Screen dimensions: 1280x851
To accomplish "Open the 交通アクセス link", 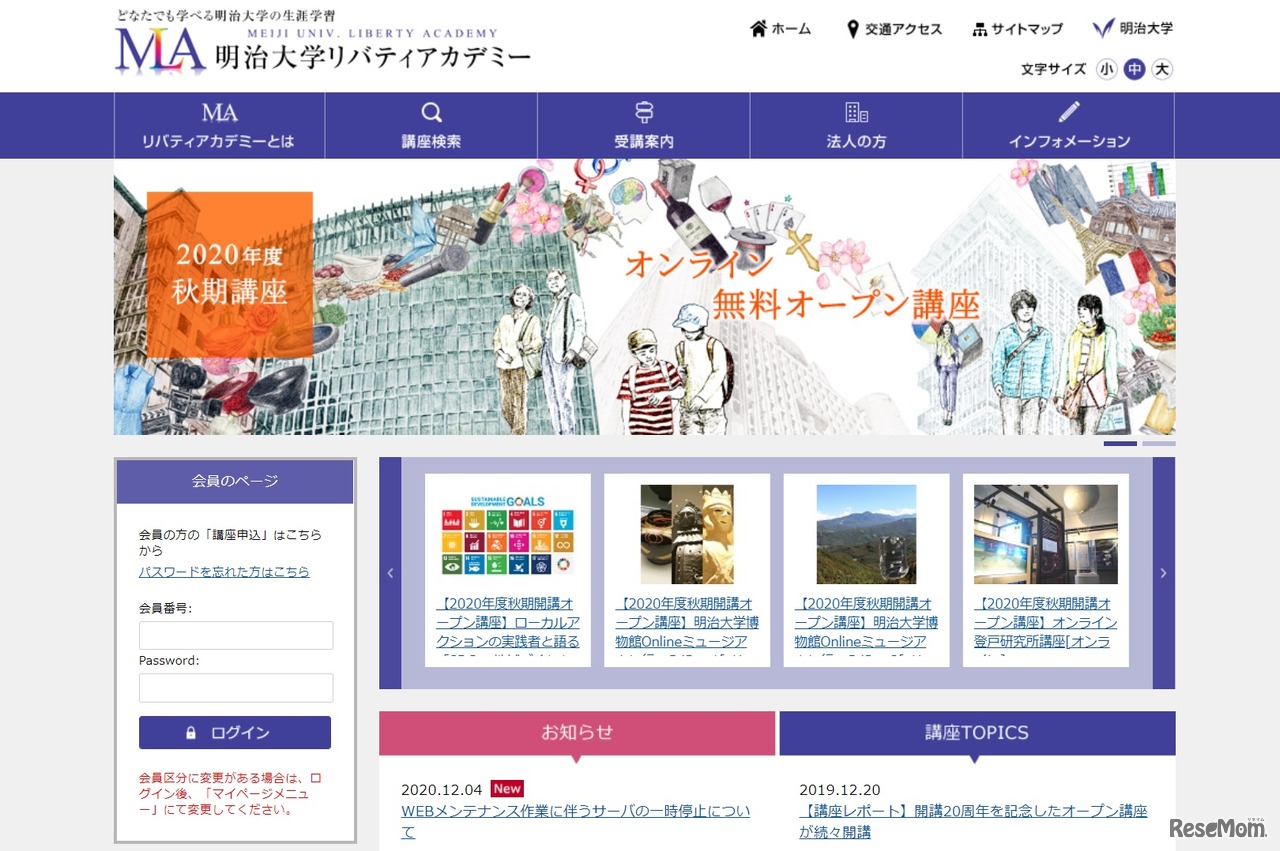I will [894, 29].
